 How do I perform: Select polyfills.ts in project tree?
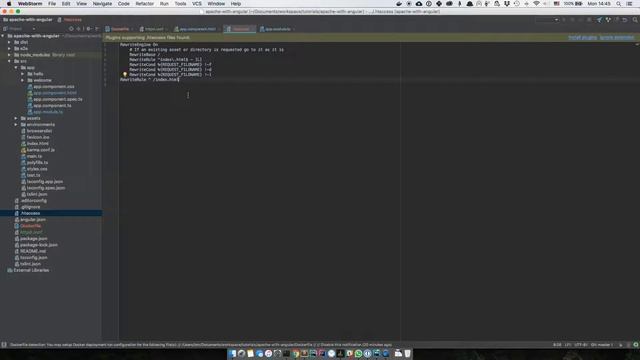[x=34, y=162]
